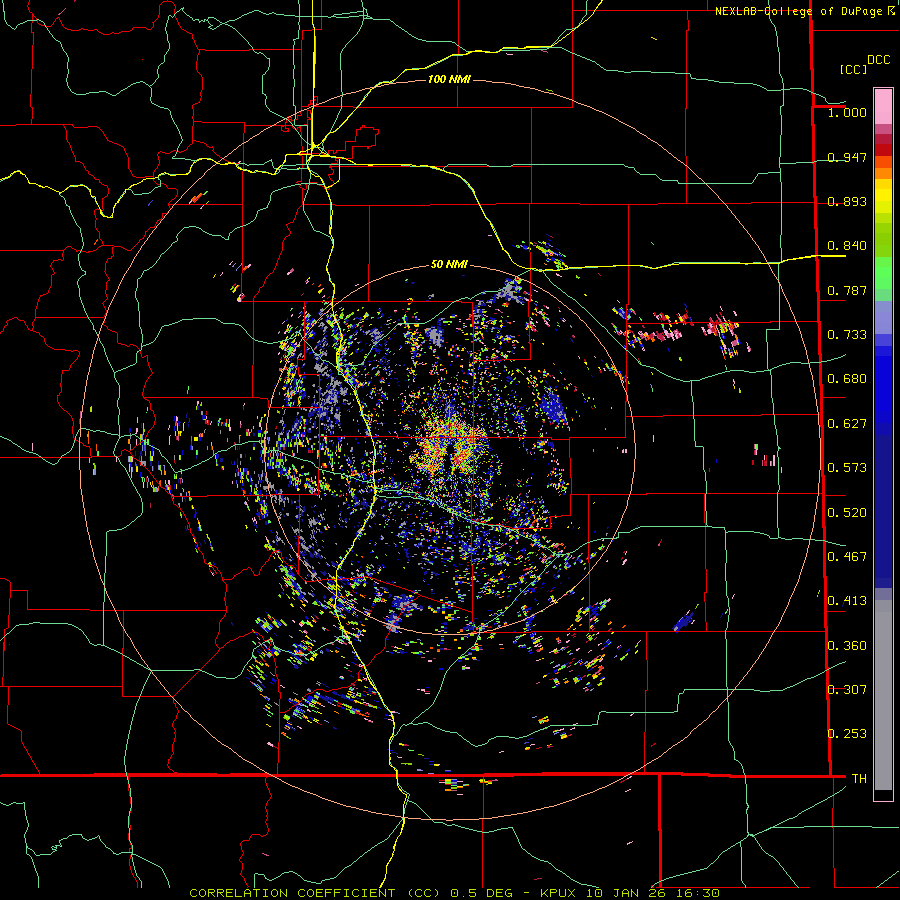The image size is (900, 900).
Task: Click the yellow segment of the color bar
Action: 883,196
